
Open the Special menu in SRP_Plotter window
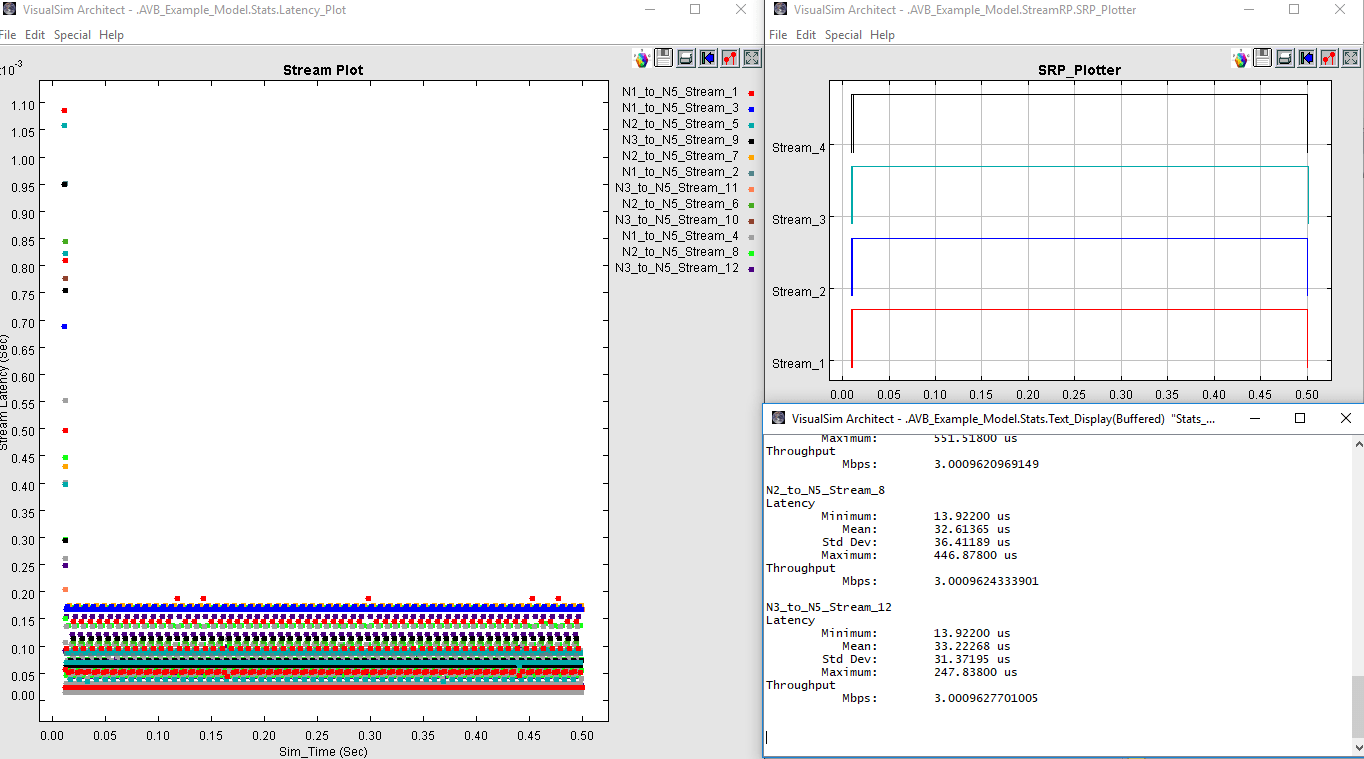tap(843, 35)
